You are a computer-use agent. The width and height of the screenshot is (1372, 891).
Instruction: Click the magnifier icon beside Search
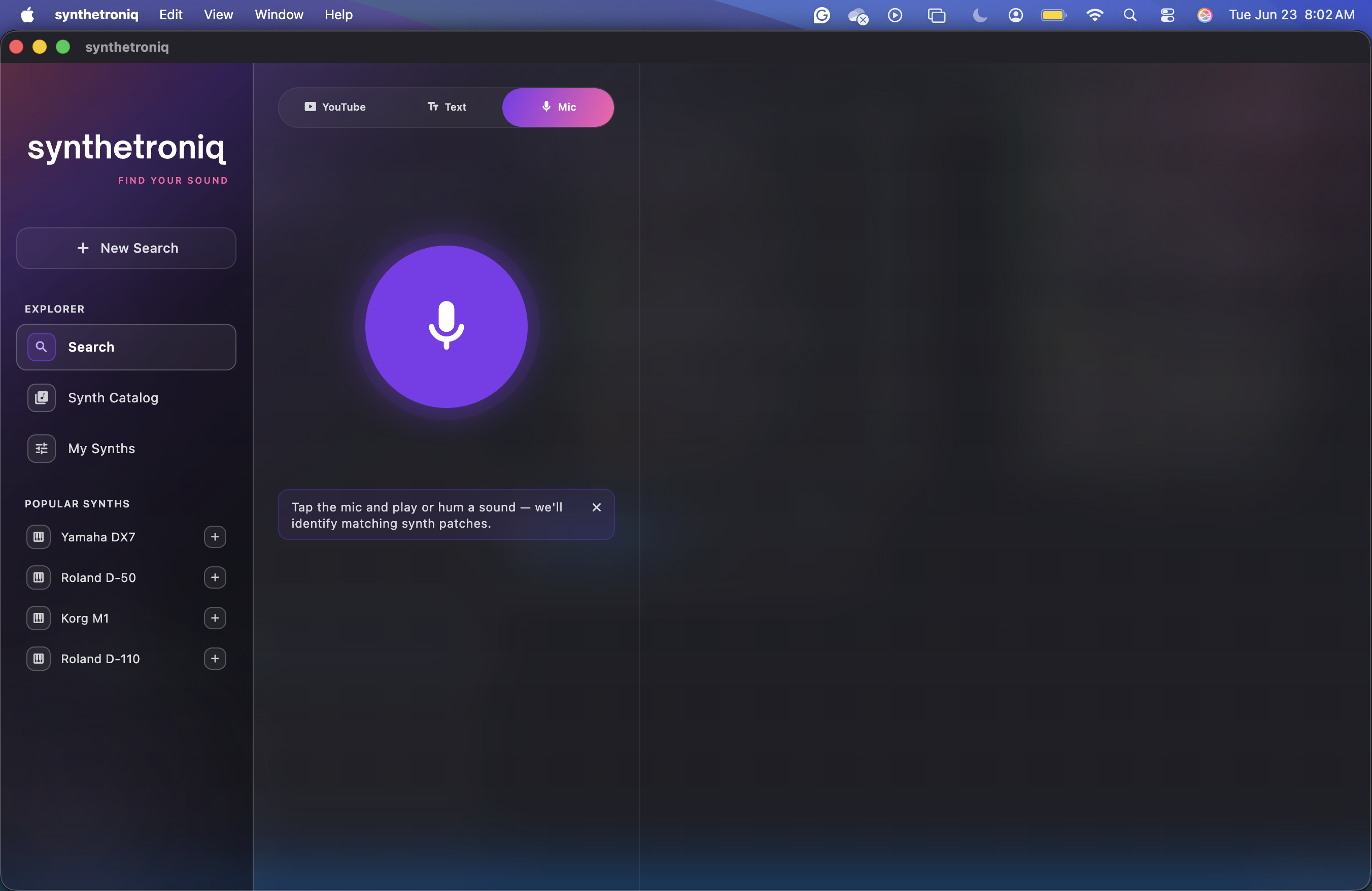(42, 347)
